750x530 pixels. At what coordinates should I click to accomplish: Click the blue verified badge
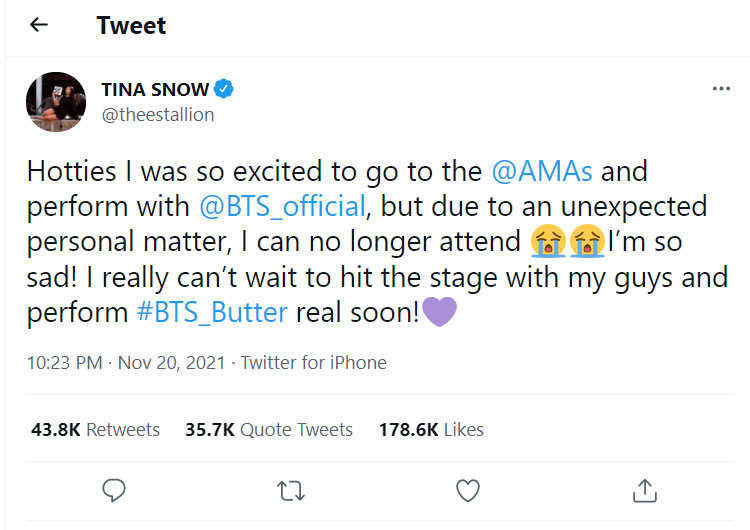[225, 89]
